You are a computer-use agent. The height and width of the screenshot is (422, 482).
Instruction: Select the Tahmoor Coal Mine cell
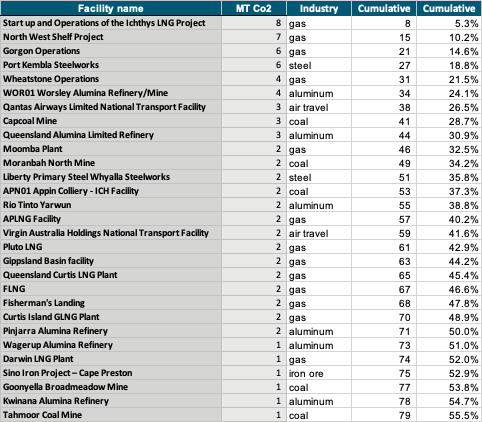click(x=111, y=415)
